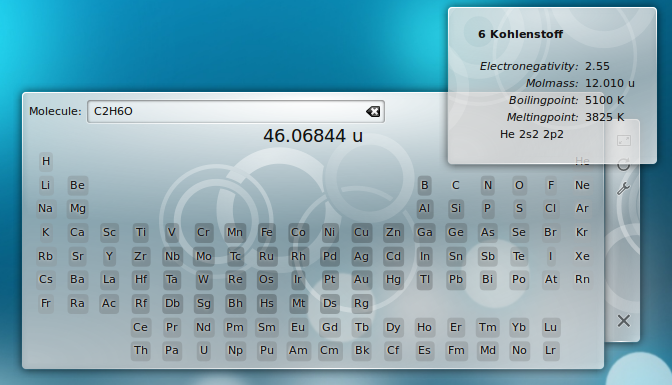
Task: Click the widget rotate handle icon
Action: (624, 165)
